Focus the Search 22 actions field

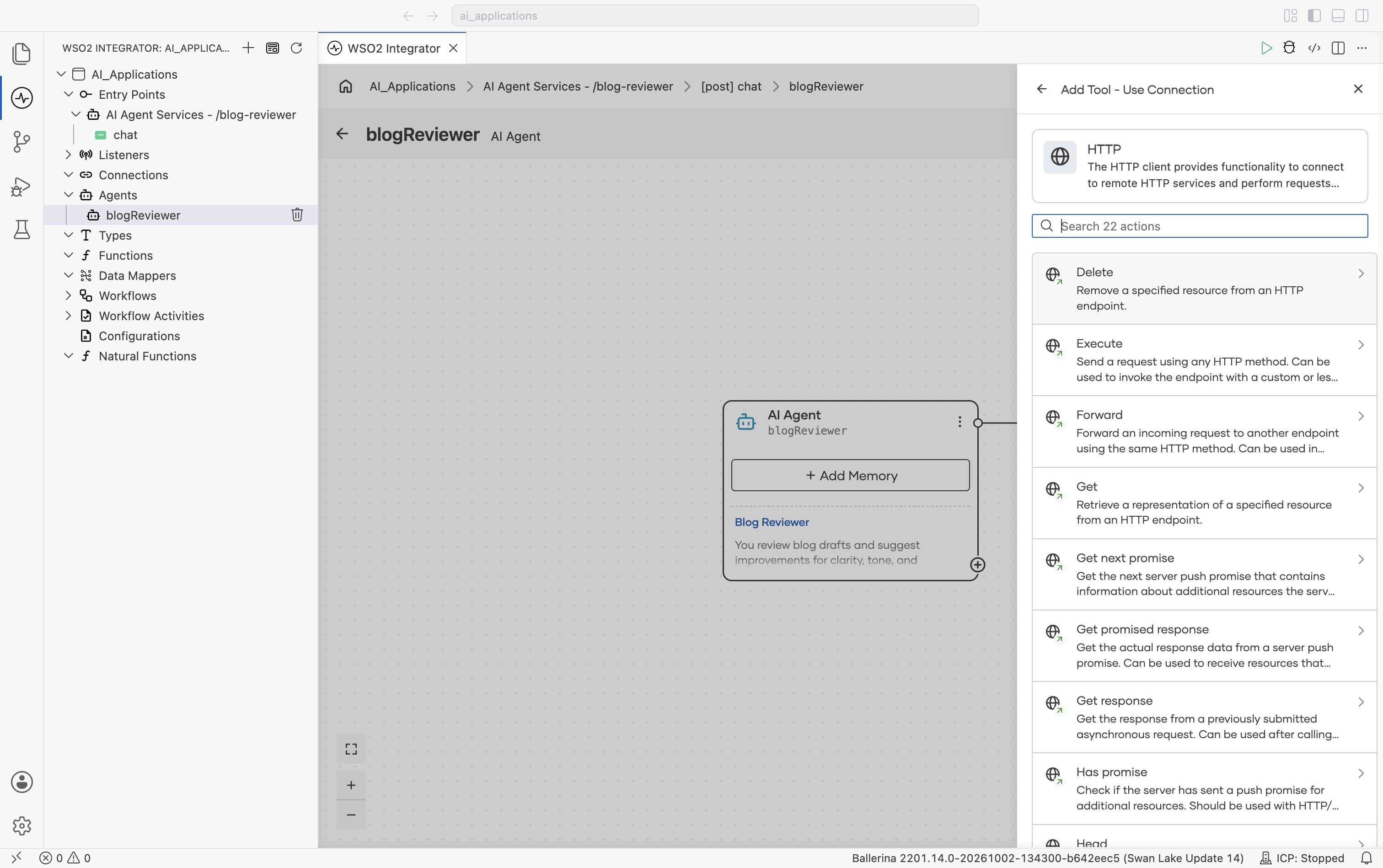coord(1199,226)
